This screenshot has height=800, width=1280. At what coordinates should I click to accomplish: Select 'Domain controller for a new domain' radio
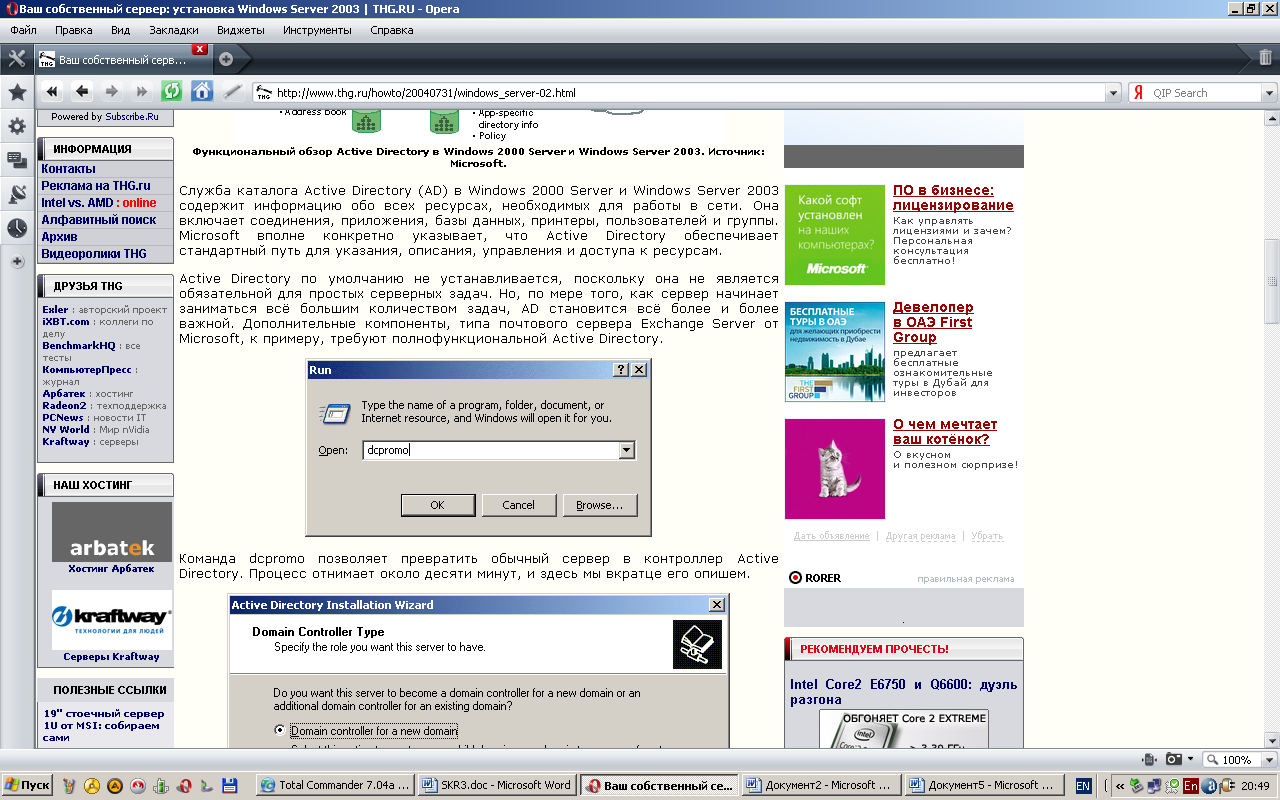click(x=280, y=731)
